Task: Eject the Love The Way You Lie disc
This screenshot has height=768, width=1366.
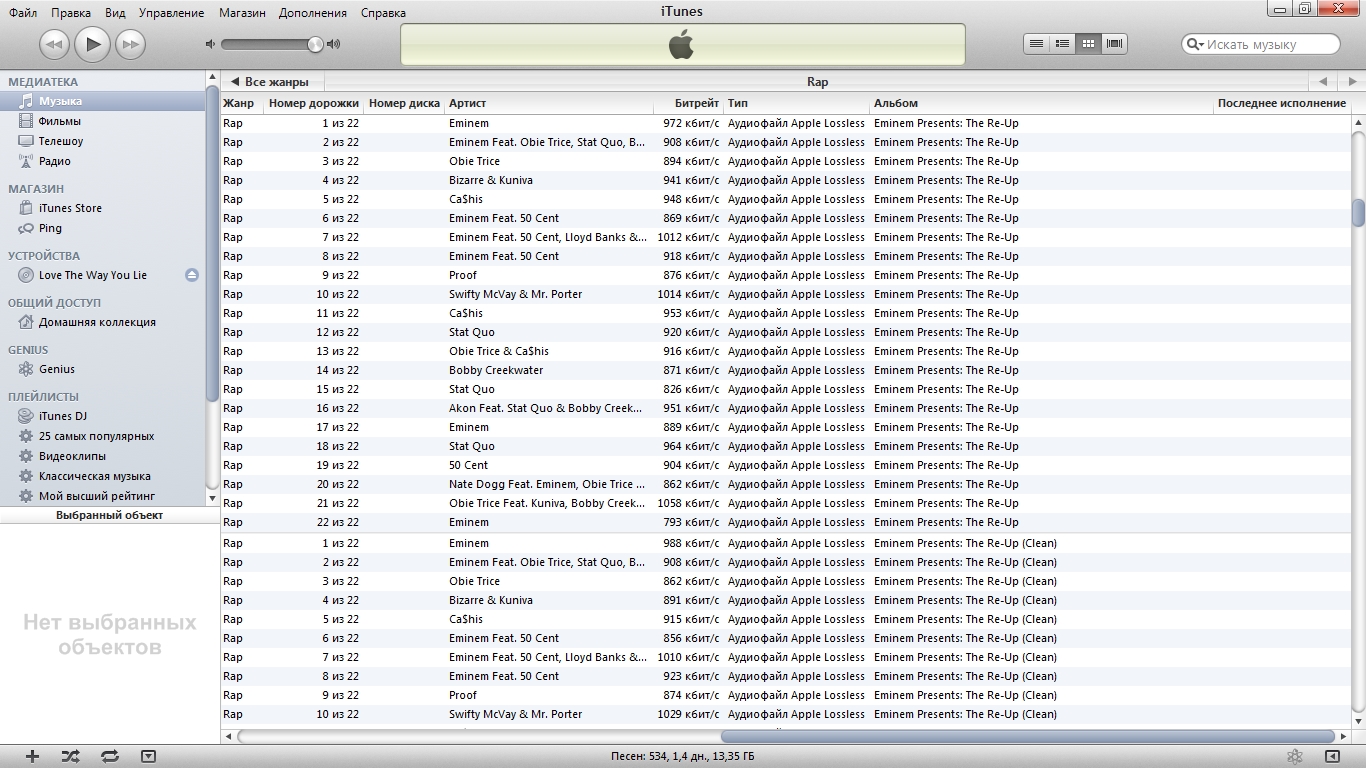Action: pyautogui.click(x=192, y=275)
